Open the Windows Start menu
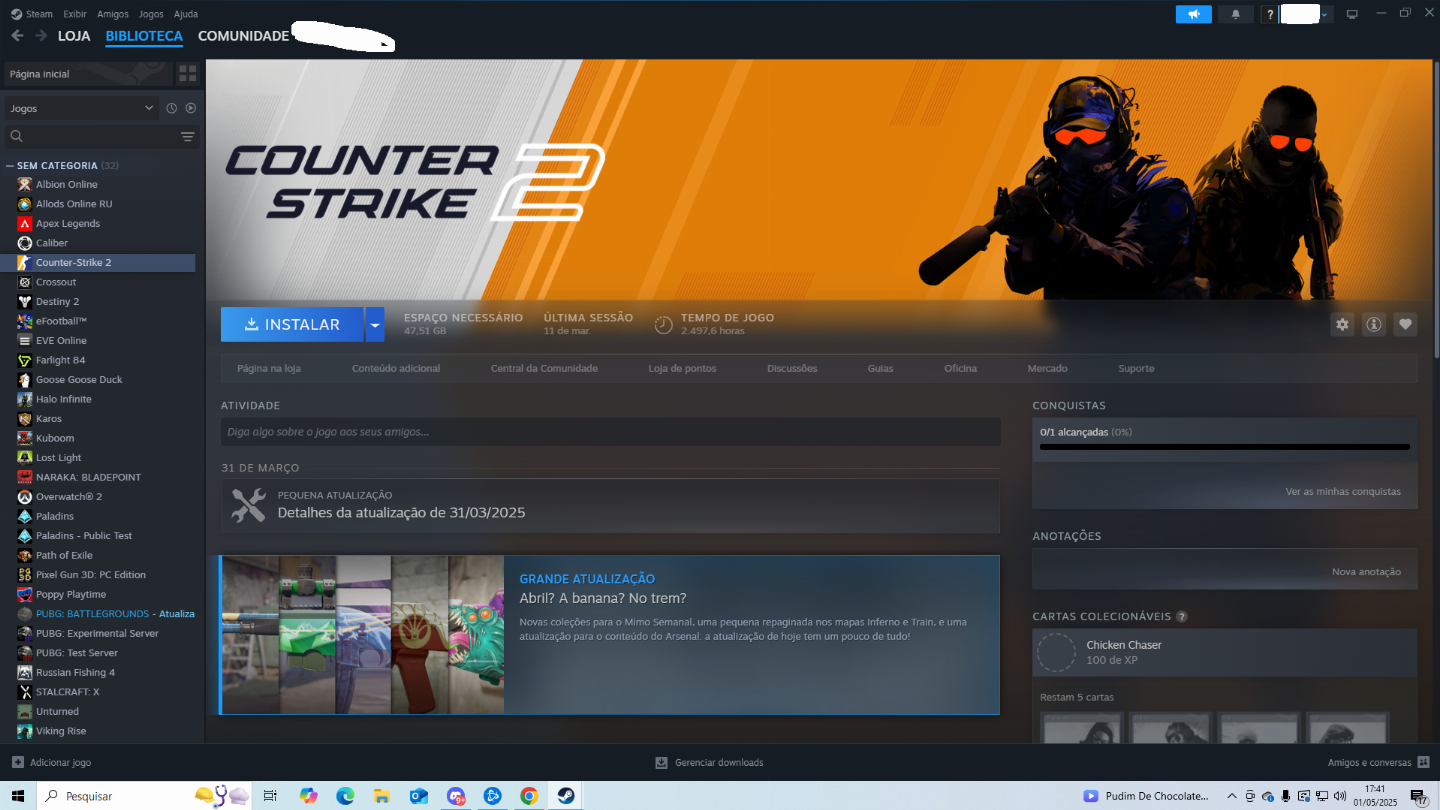Screen dimensions: 1440x810 coord(18,796)
